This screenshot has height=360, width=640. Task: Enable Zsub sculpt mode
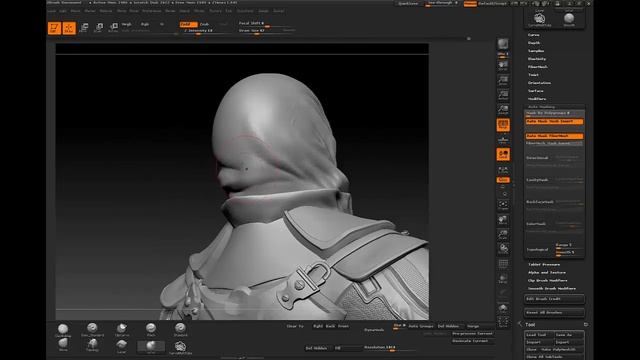pos(204,24)
